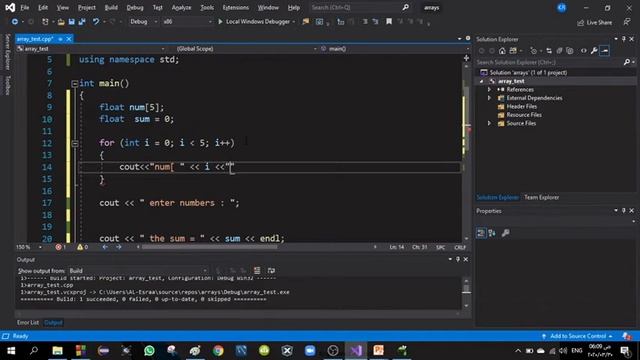Click the editor vertical scrollbar

click(467, 151)
